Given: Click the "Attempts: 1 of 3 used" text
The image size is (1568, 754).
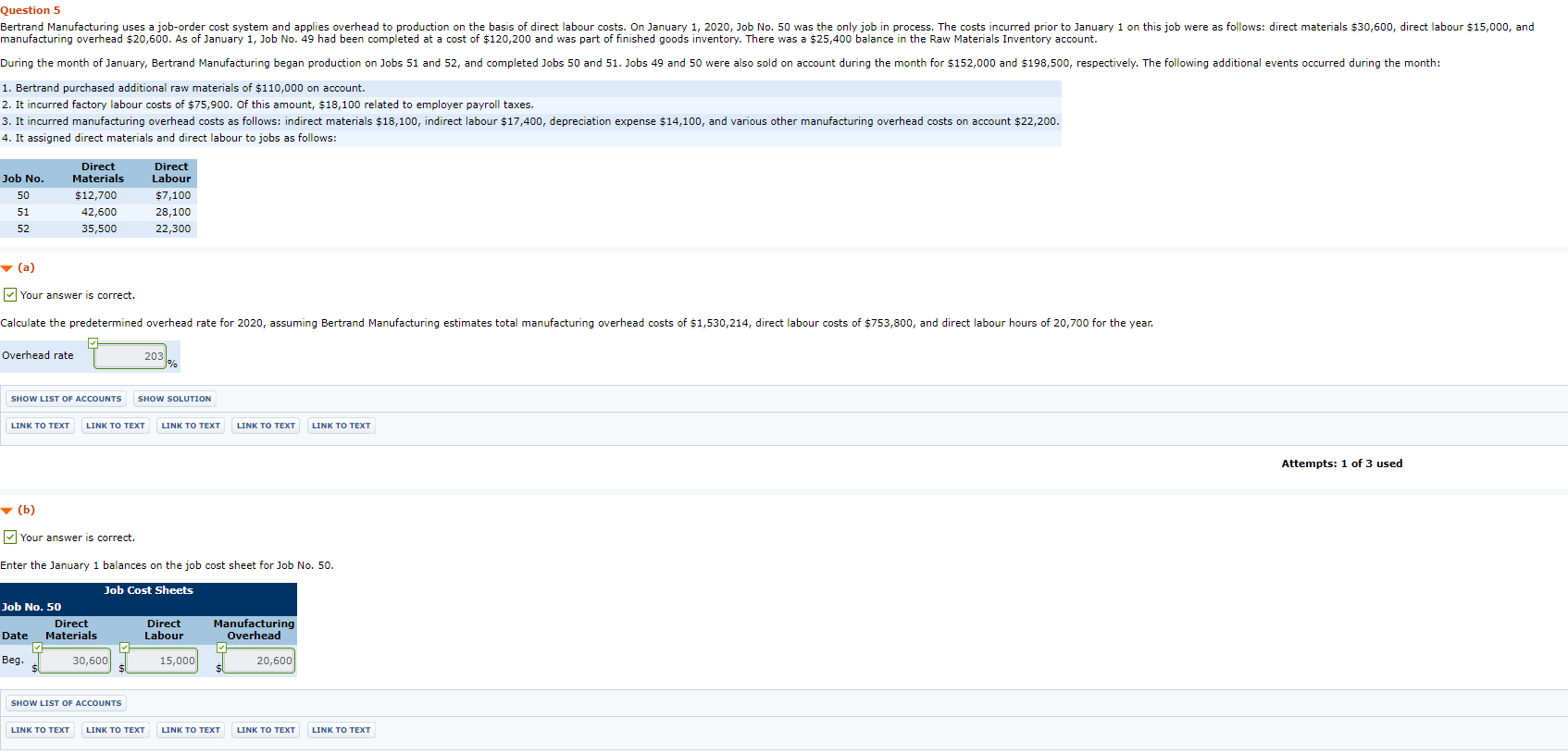Looking at the screenshot, I should 1341,464.
